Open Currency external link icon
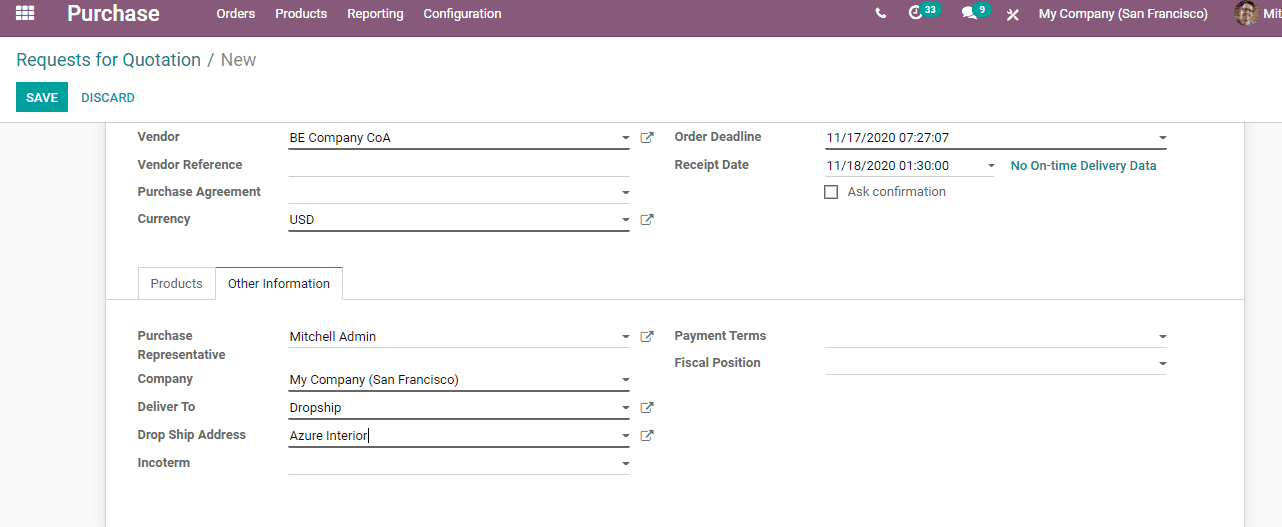Screen dimensions: 1282x527 click(x=647, y=220)
